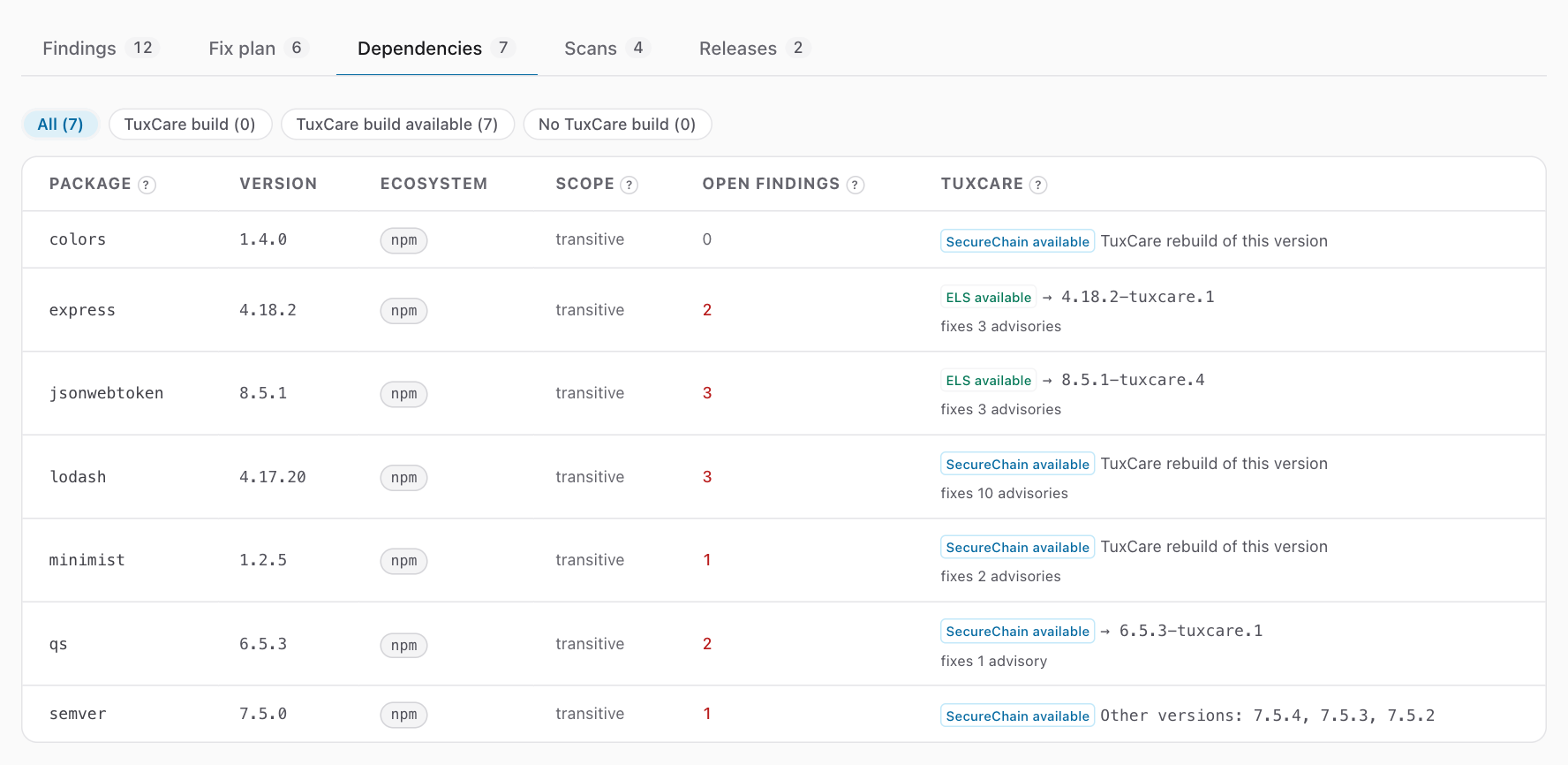Image resolution: width=1568 pixels, height=765 pixels.
Task: Open the Fix plan tab
Action: 257,49
